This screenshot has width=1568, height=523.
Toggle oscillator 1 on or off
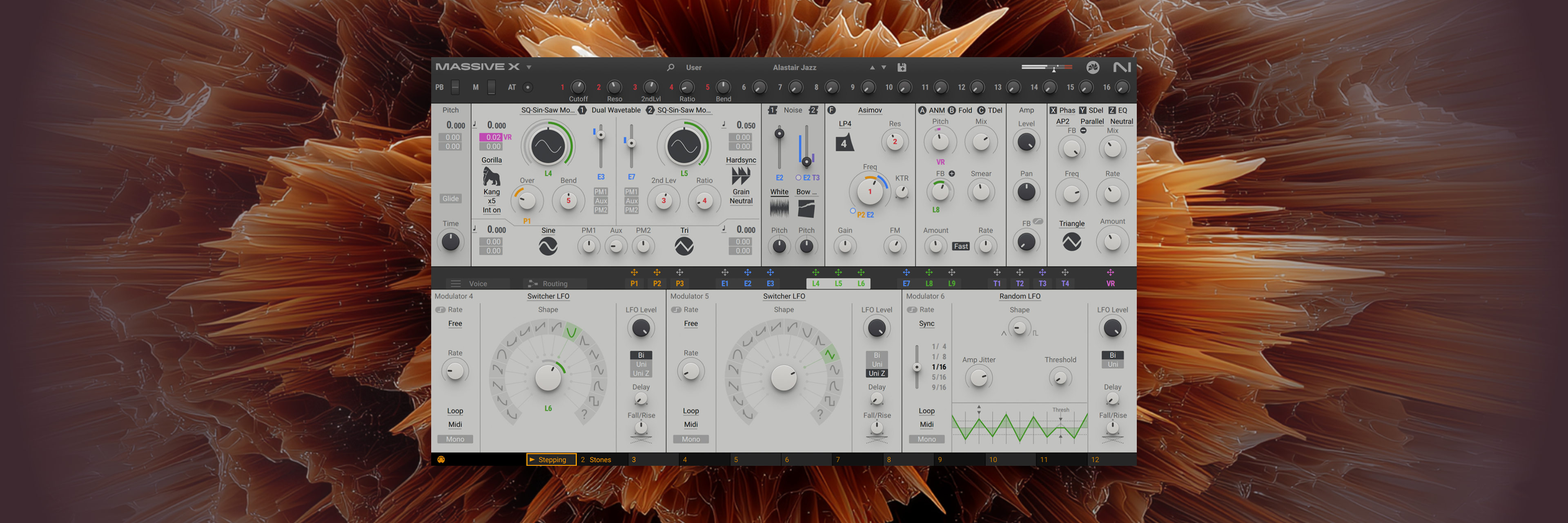(582, 110)
